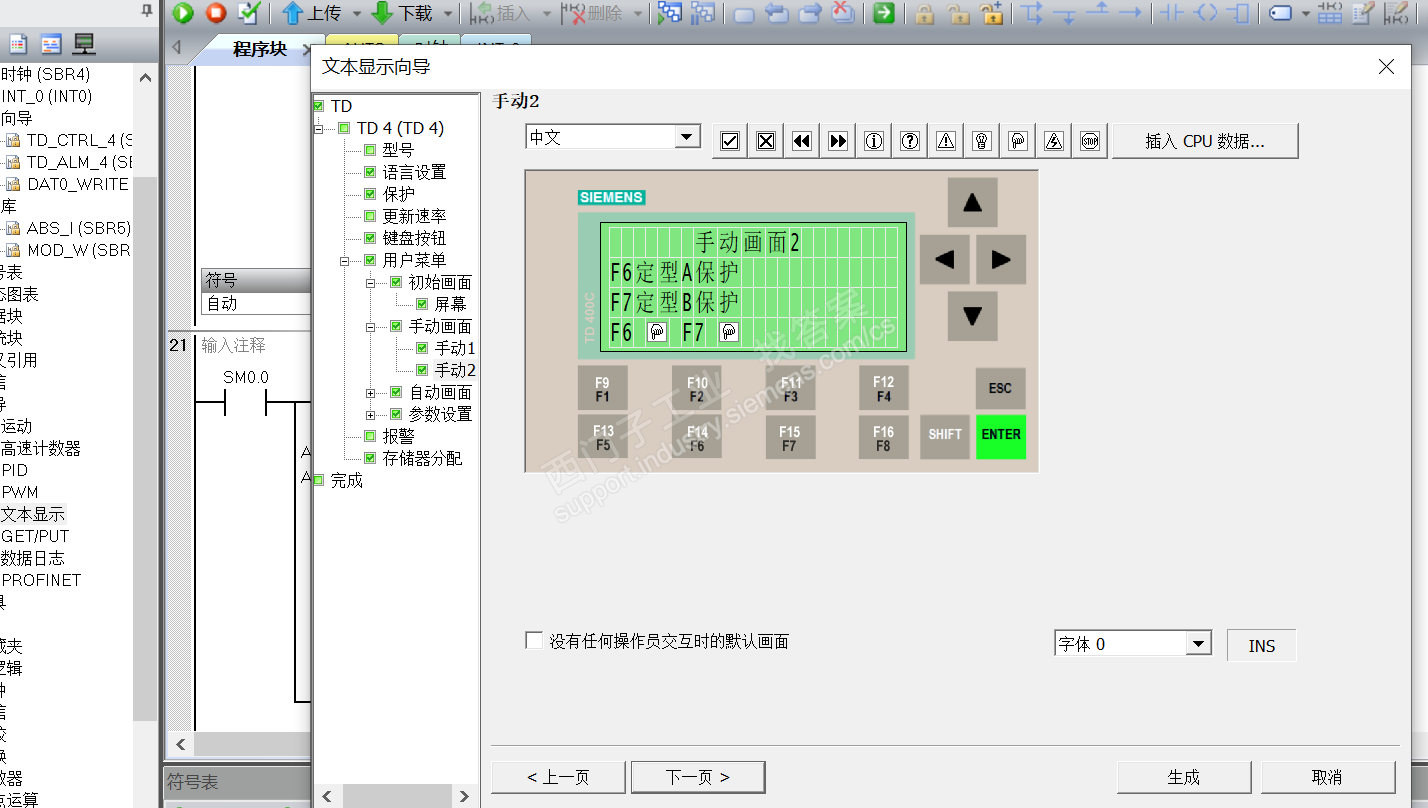Click the 取消 cancel button

1327,777
